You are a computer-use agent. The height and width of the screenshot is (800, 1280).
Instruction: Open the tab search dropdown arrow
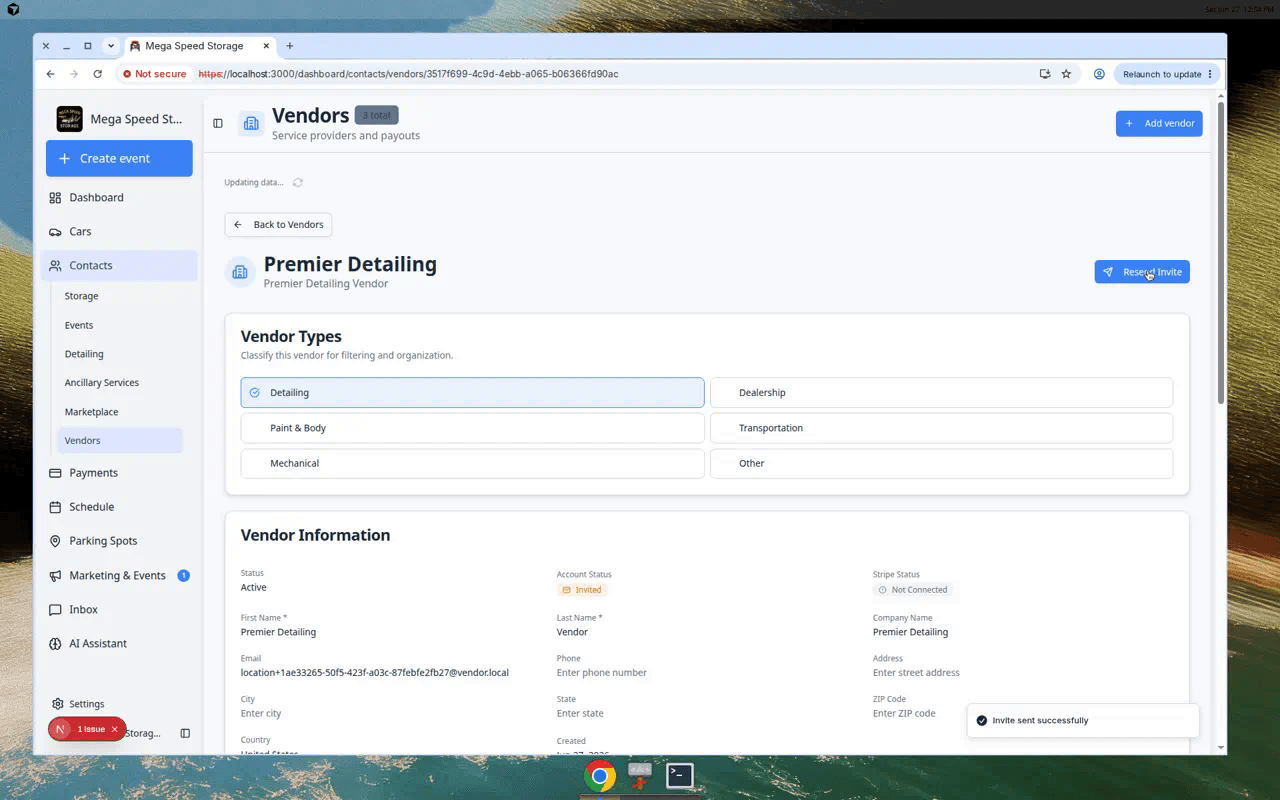coord(110,46)
